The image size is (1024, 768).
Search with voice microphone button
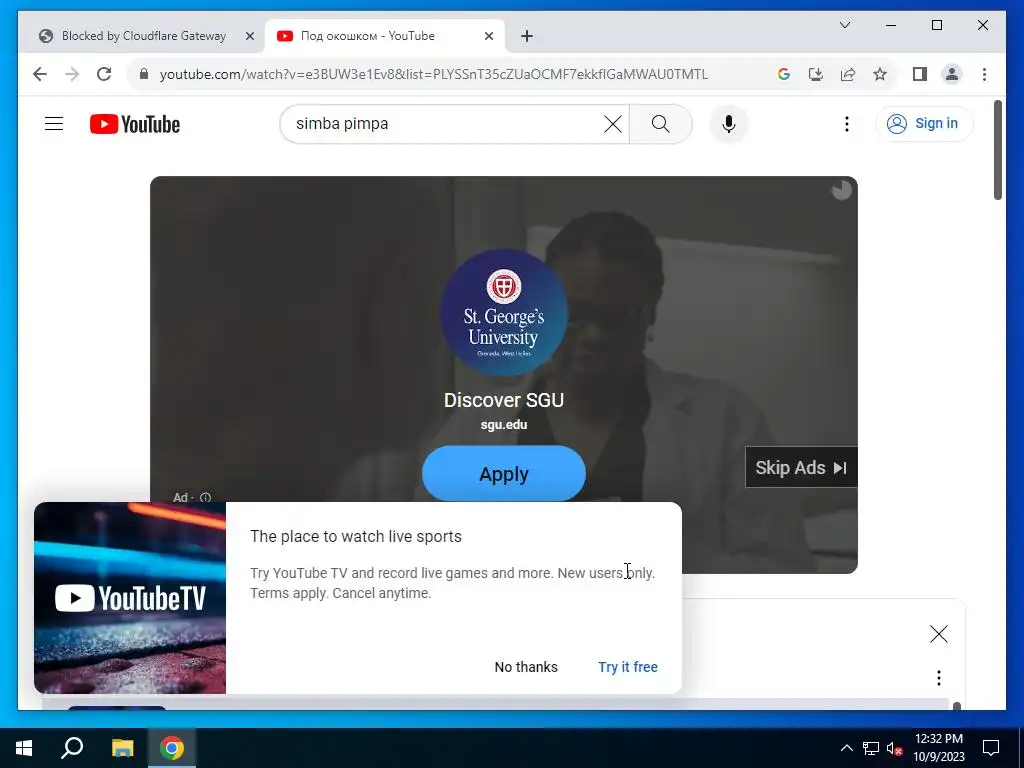729,124
